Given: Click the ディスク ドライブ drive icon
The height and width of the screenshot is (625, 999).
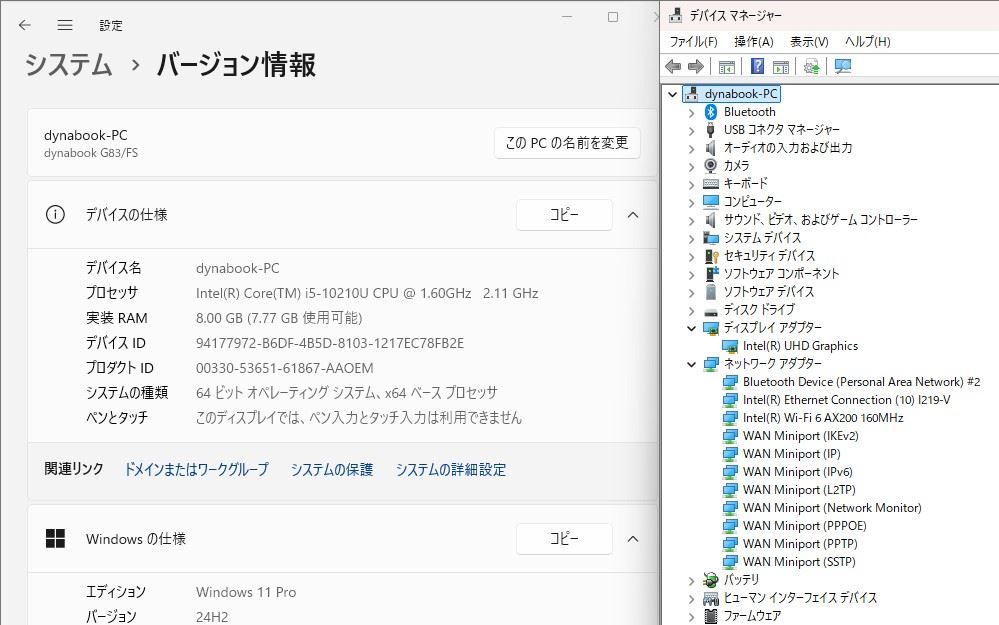Looking at the screenshot, I should 711,312.
